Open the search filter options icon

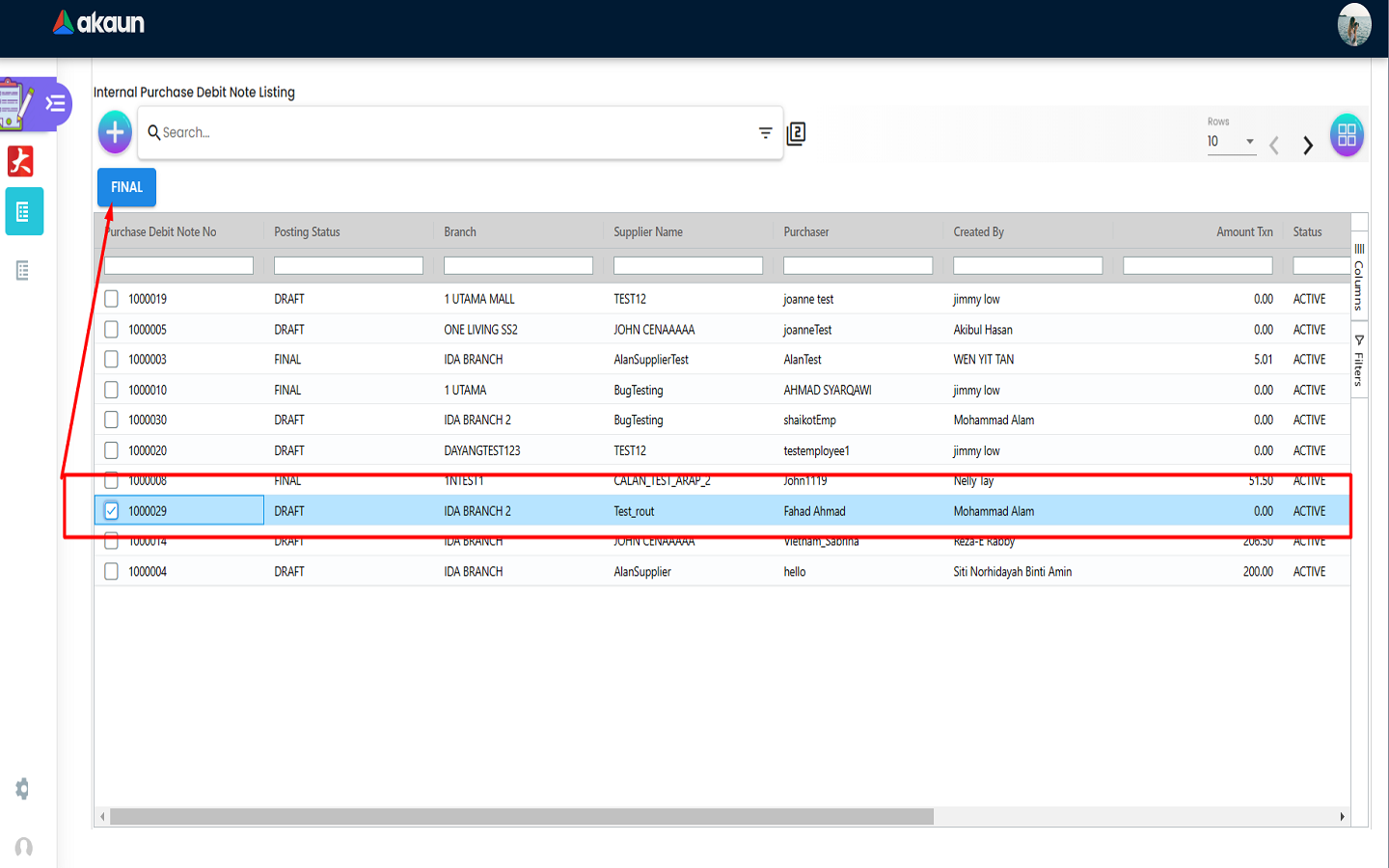765,133
